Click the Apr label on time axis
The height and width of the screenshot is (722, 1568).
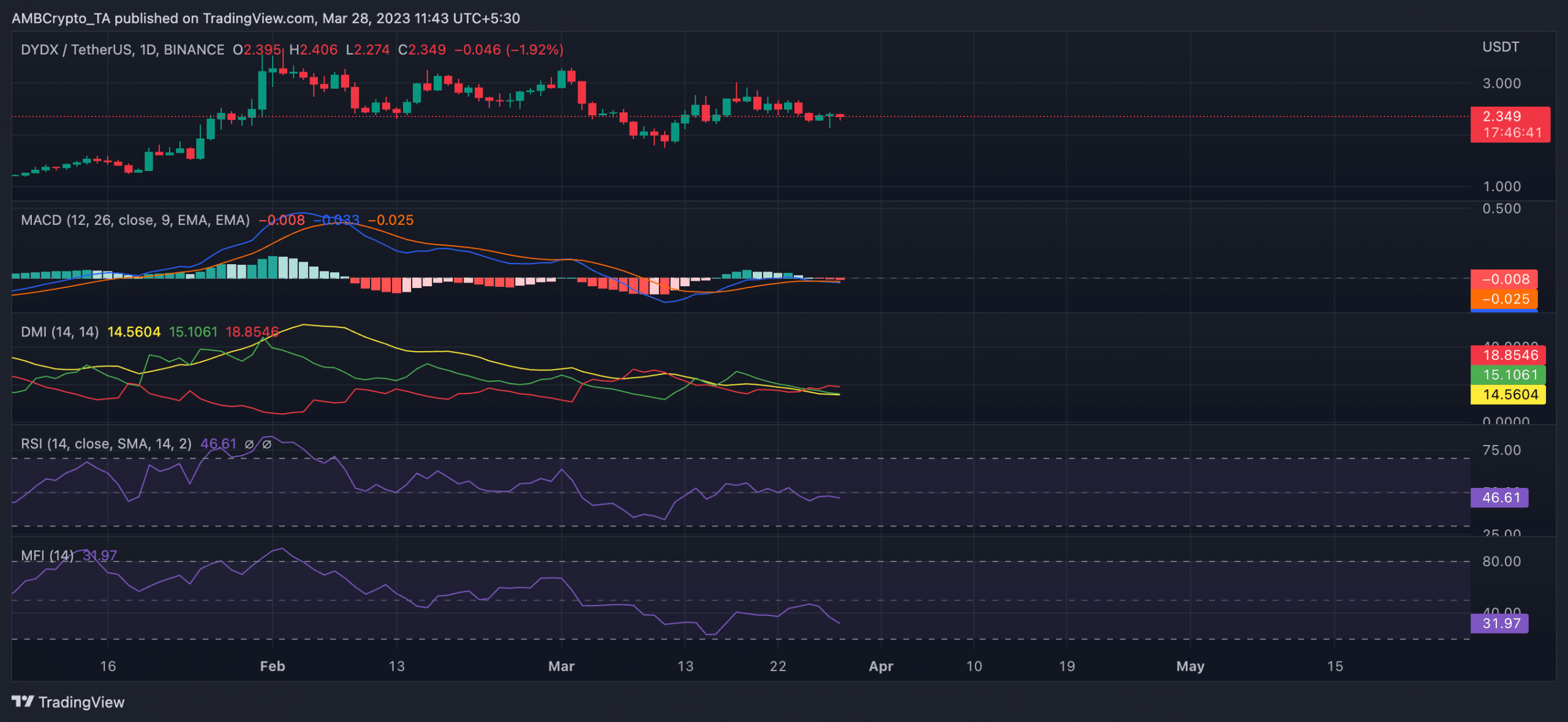click(x=881, y=666)
